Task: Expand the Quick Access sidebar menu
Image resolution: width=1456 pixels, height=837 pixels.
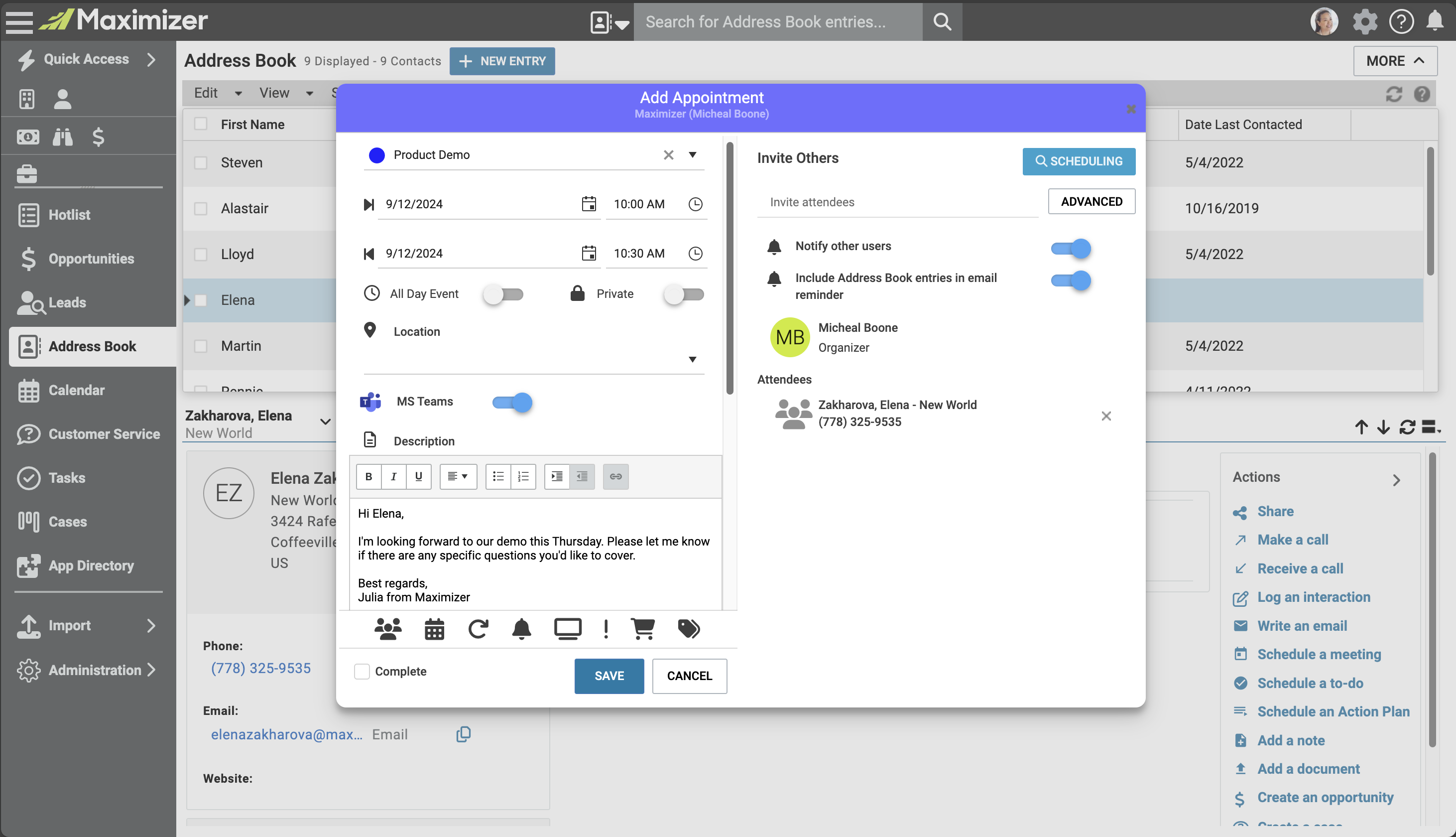Action: click(152, 59)
